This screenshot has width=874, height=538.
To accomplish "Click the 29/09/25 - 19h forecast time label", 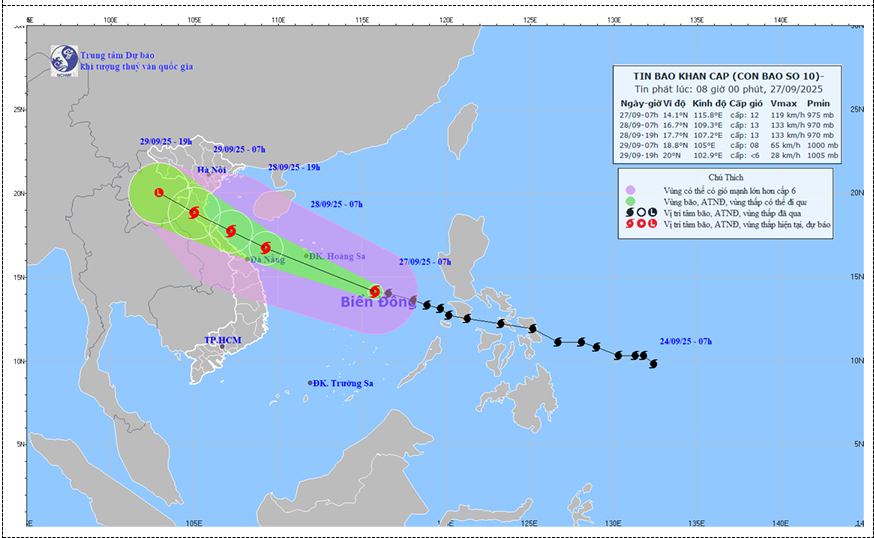I will tap(166, 142).
